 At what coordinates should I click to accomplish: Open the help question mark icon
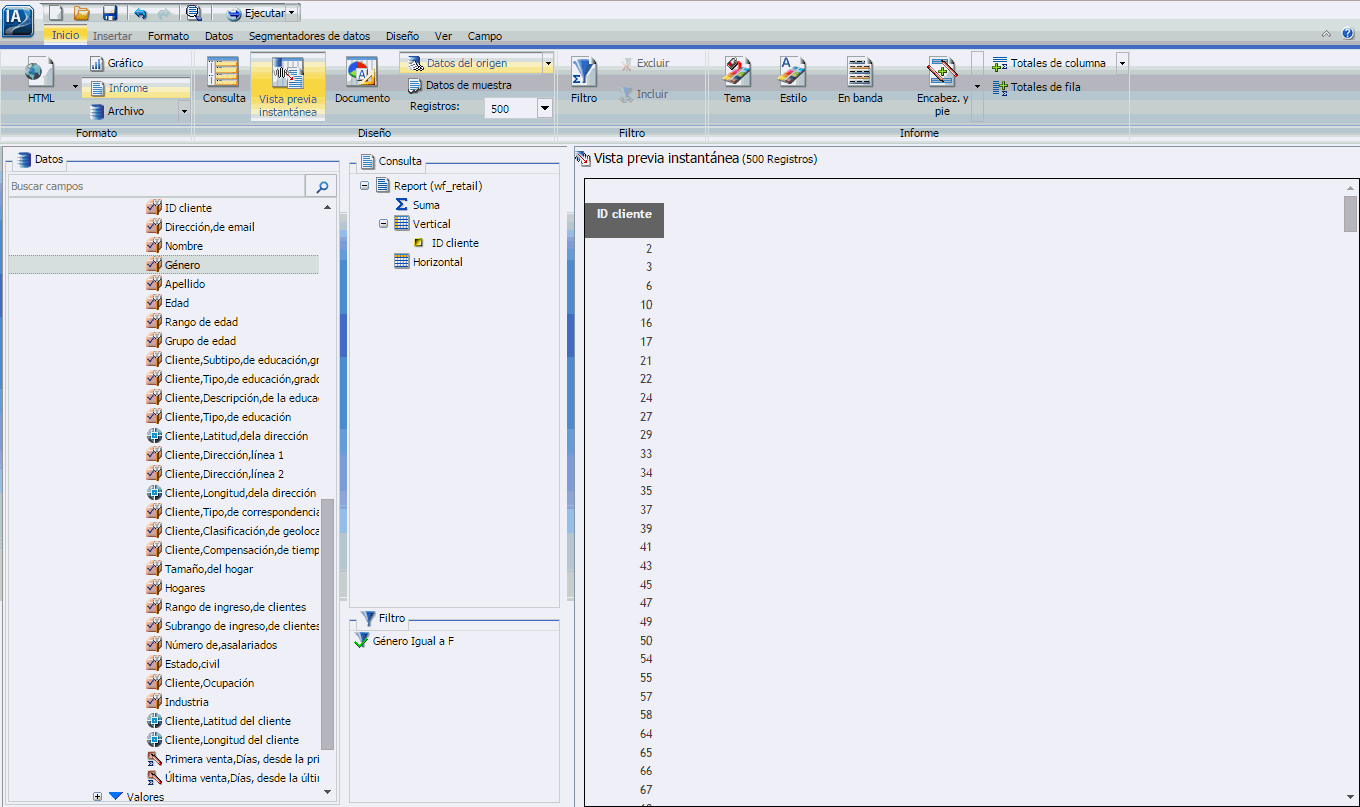click(1347, 34)
